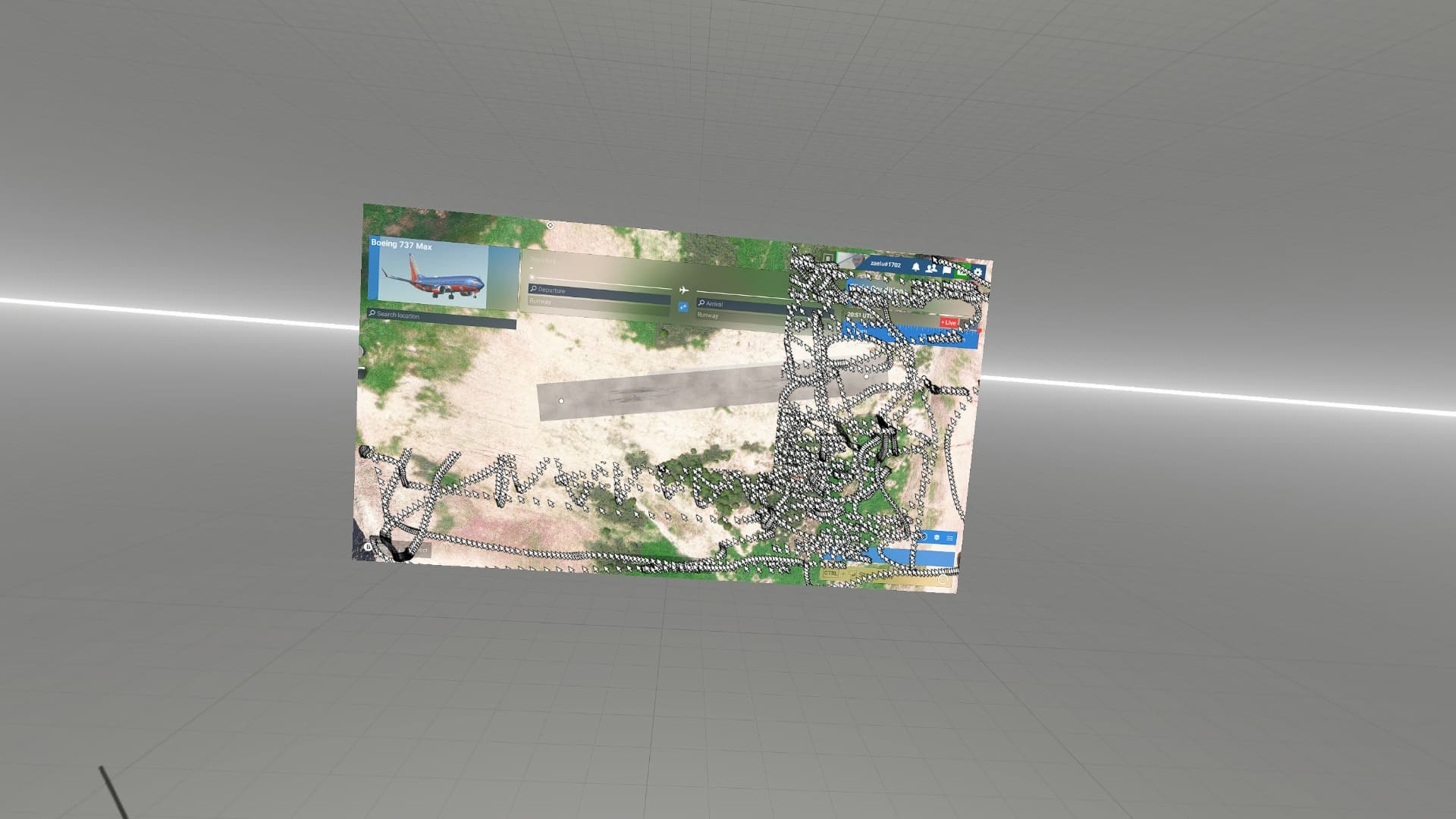Click the zaelu#1702 profile name
Screen dimensions: 1456x819
pyautogui.click(x=885, y=265)
